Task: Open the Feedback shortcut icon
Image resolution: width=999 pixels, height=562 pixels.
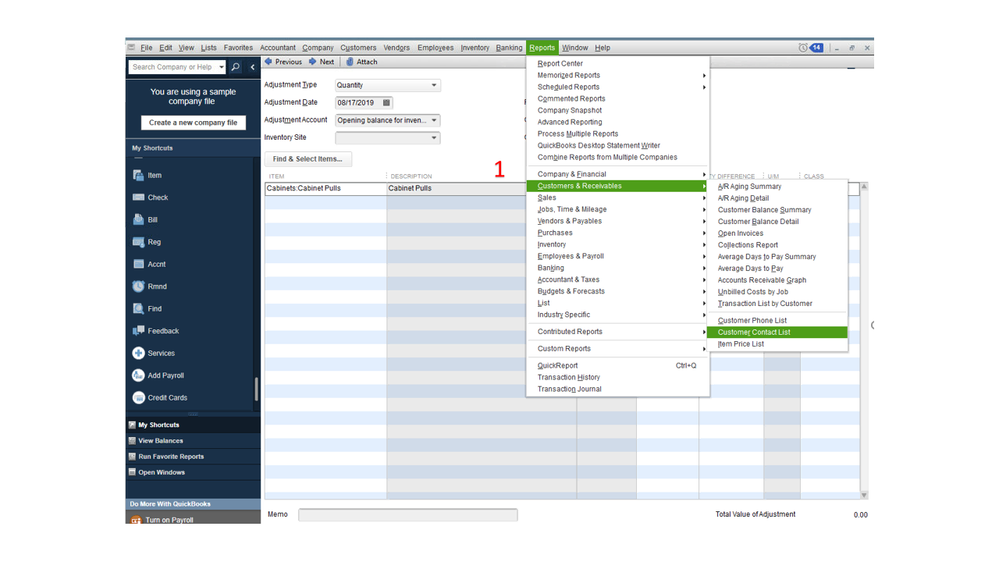Action: 138,331
